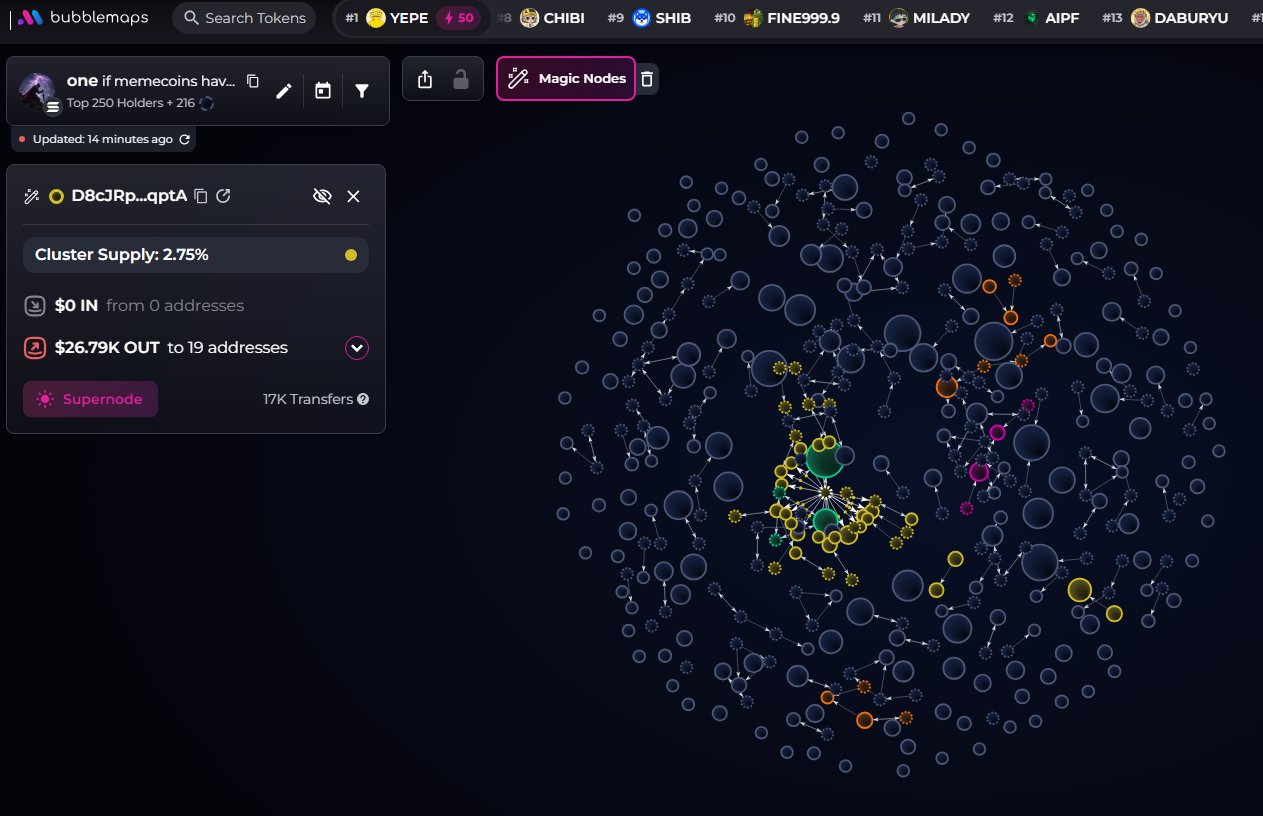Image resolution: width=1263 pixels, height=816 pixels.
Task: Hide the D8cJRp...qptA address with eye icon
Action: (322, 196)
